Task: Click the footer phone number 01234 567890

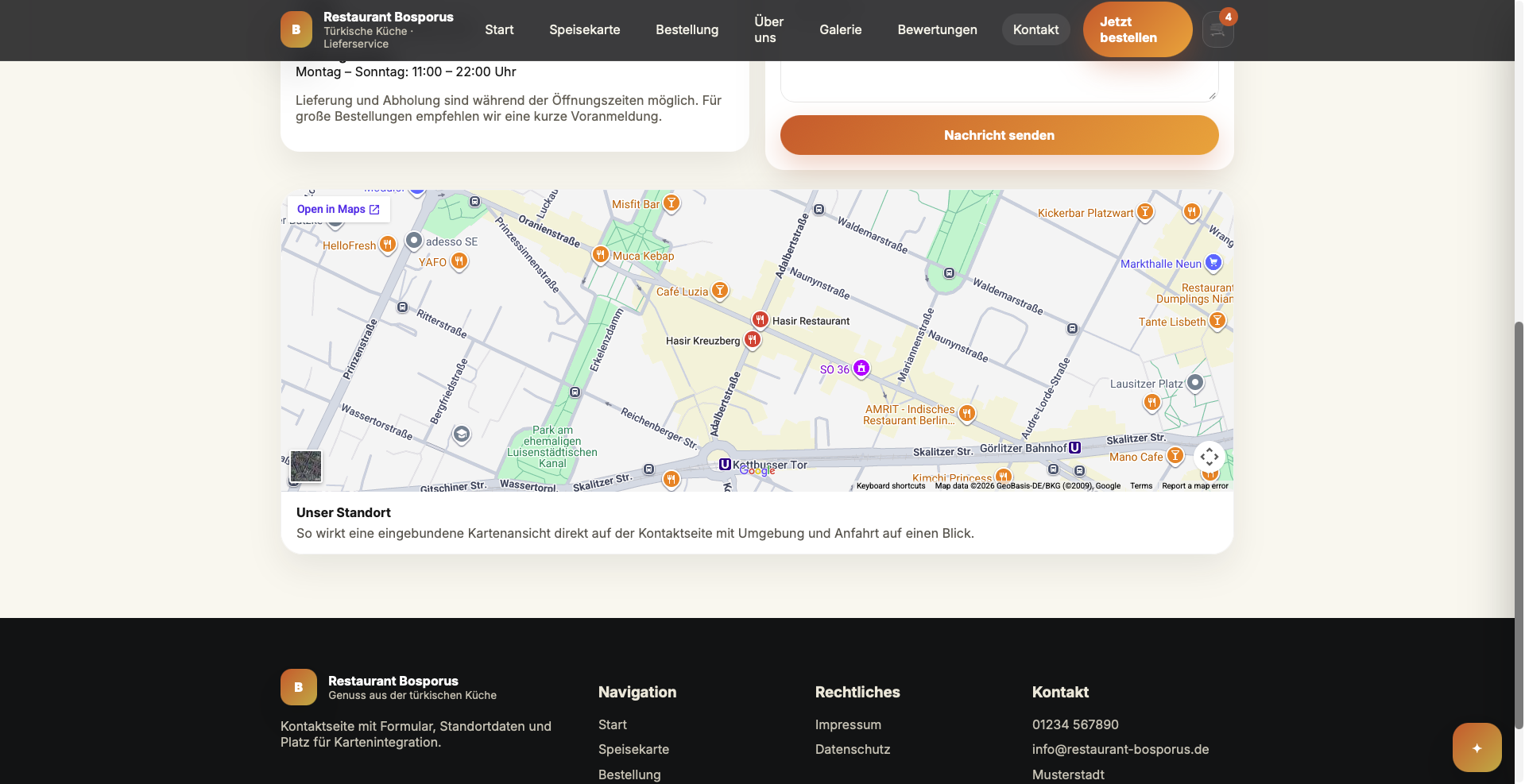Action: (1075, 724)
